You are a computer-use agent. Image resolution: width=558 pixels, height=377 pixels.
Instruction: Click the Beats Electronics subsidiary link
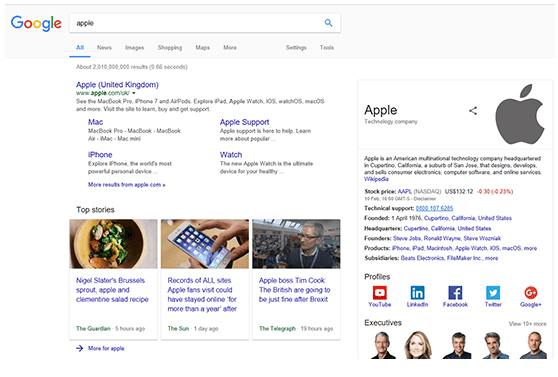click(x=422, y=258)
